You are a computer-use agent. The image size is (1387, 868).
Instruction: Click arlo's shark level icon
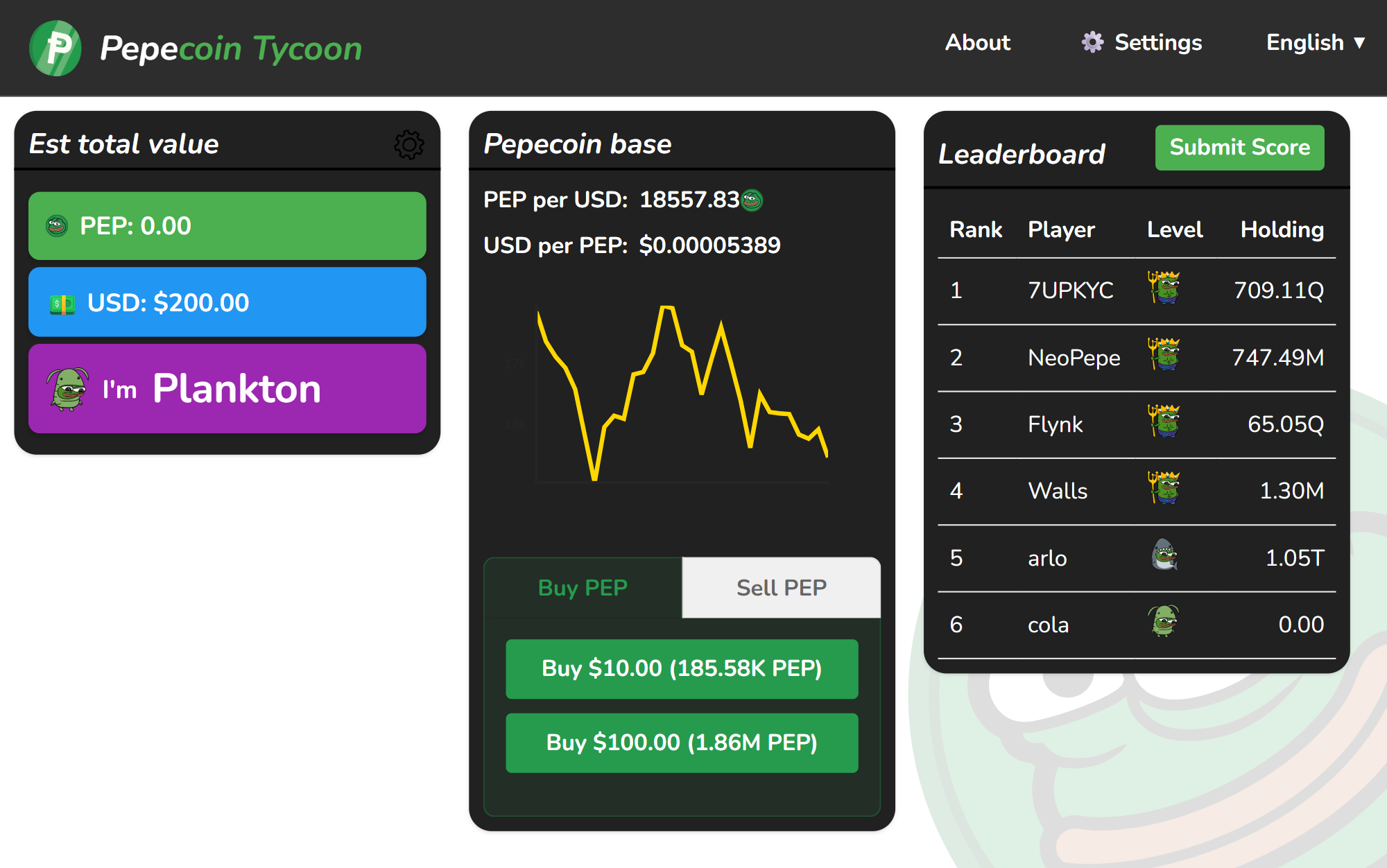click(x=1164, y=555)
